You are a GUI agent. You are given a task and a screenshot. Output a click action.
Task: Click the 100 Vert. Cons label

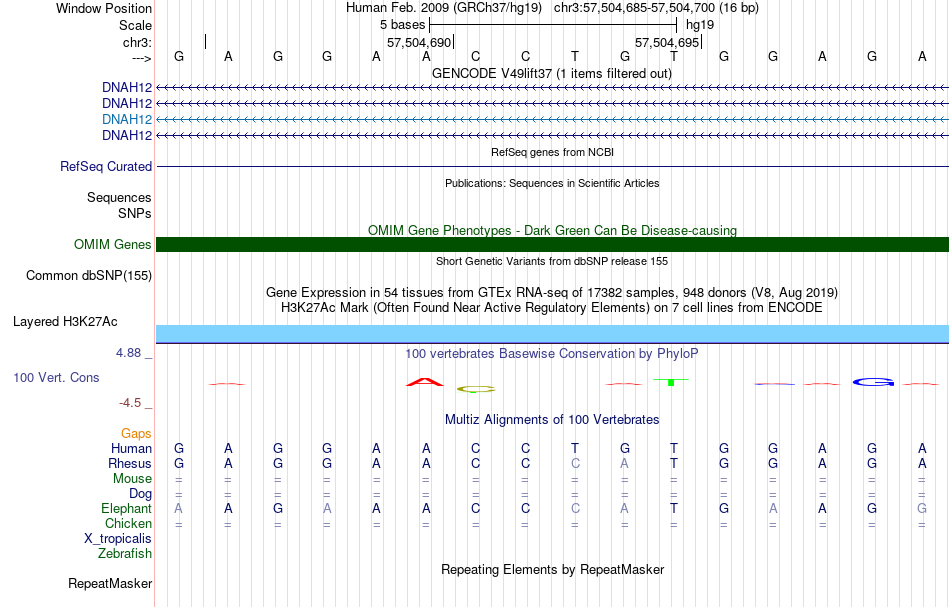[56, 377]
